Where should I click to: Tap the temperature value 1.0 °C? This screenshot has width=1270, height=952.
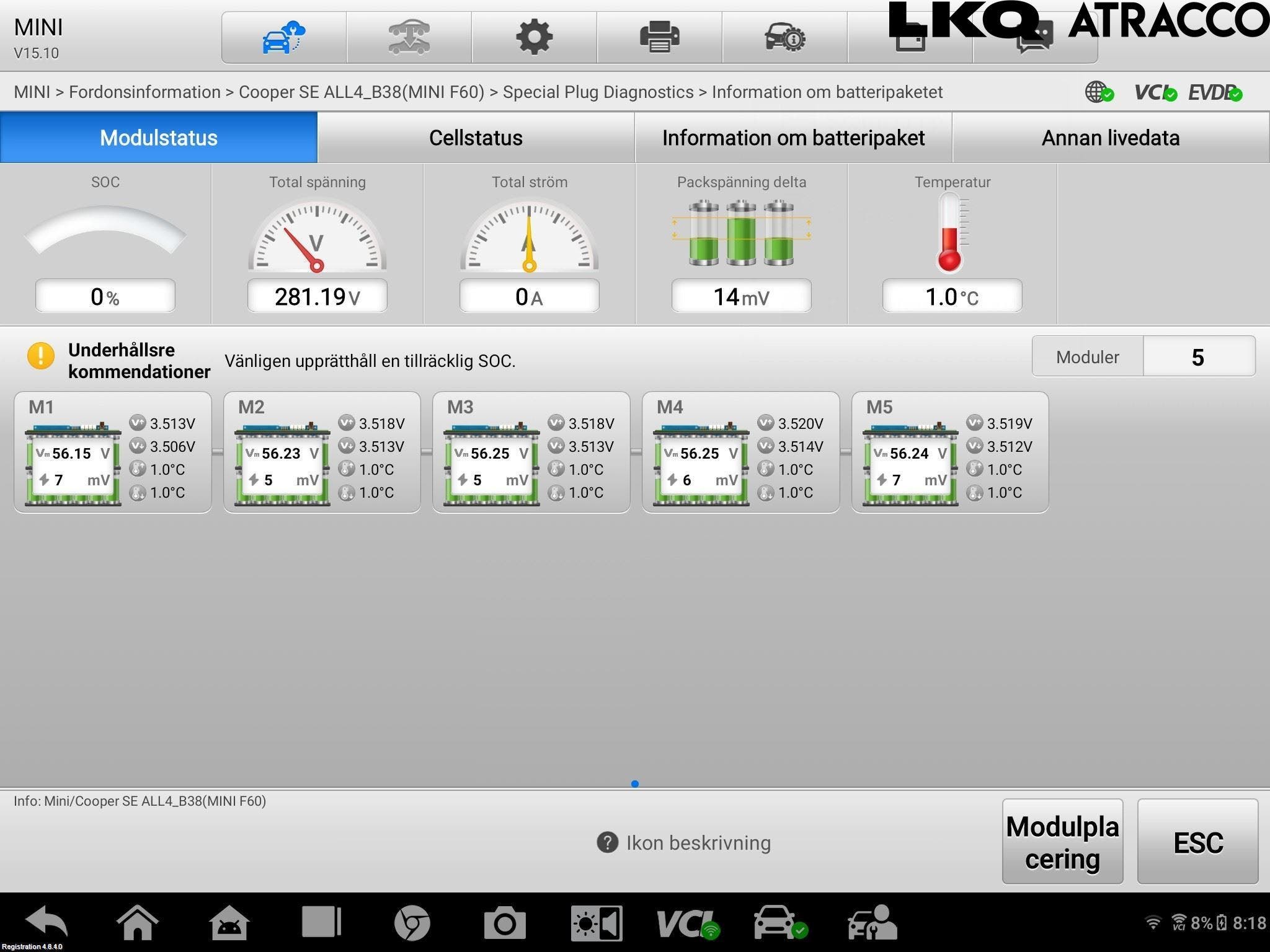[952, 296]
